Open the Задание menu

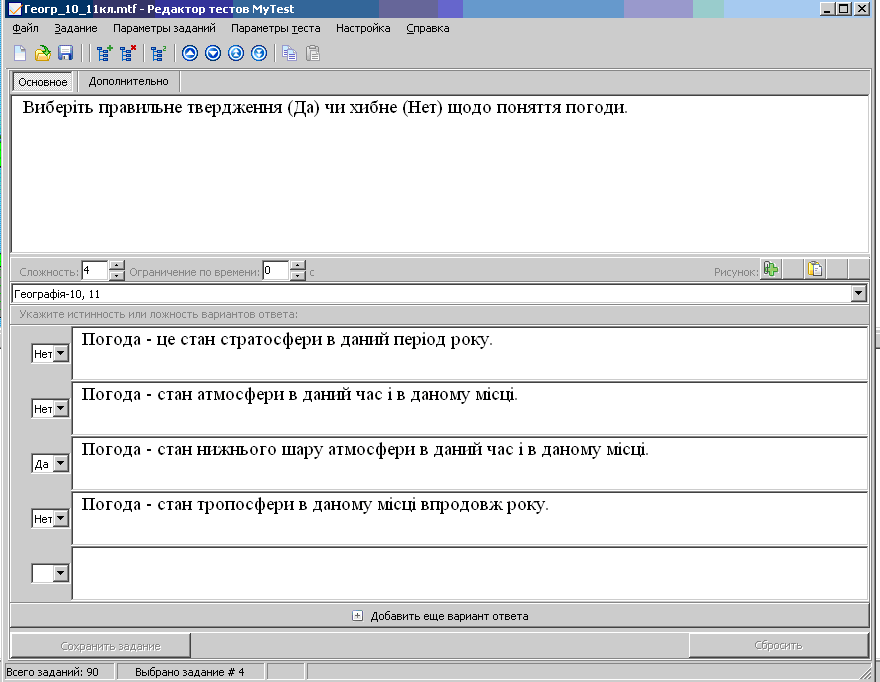(76, 28)
